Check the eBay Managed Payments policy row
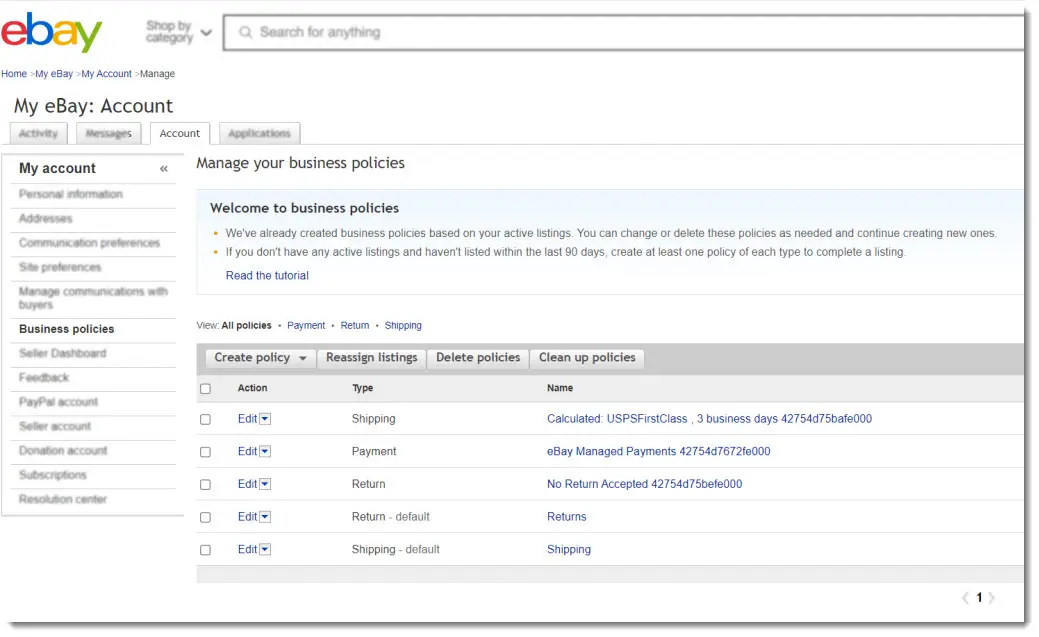 [205, 452]
